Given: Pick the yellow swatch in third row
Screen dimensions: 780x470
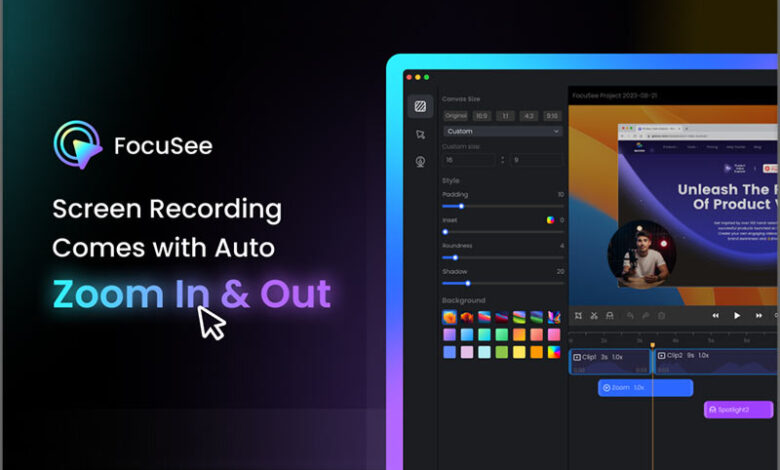Looking at the screenshot, I should coord(519,352).
